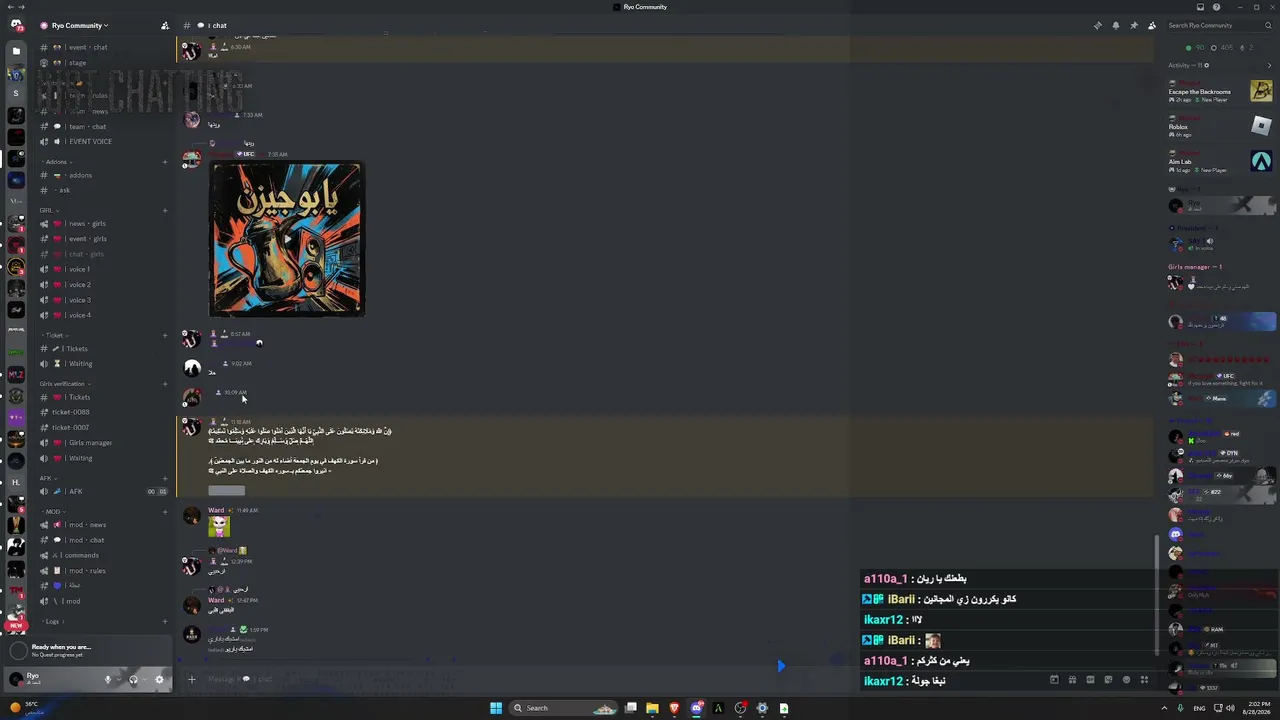The image size is (1280, 720).
Task: Open User Settings gear
Action: (x=159, y=680)
